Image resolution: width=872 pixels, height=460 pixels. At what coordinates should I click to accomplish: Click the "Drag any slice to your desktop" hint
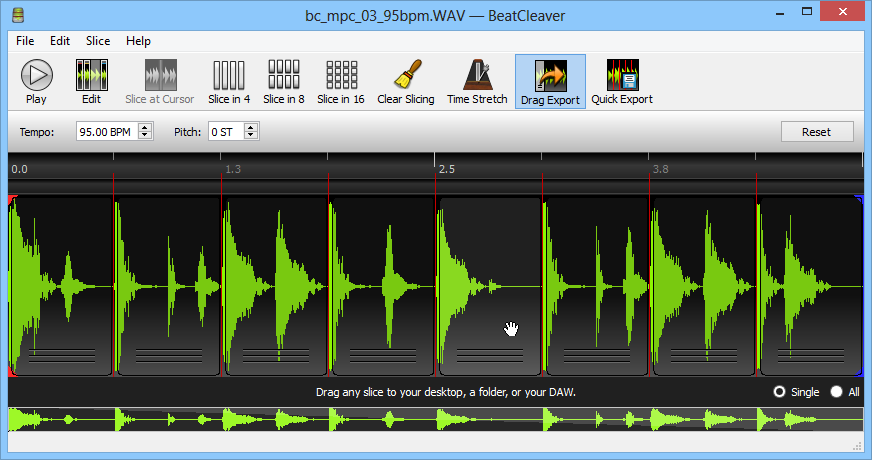[445, 392]
